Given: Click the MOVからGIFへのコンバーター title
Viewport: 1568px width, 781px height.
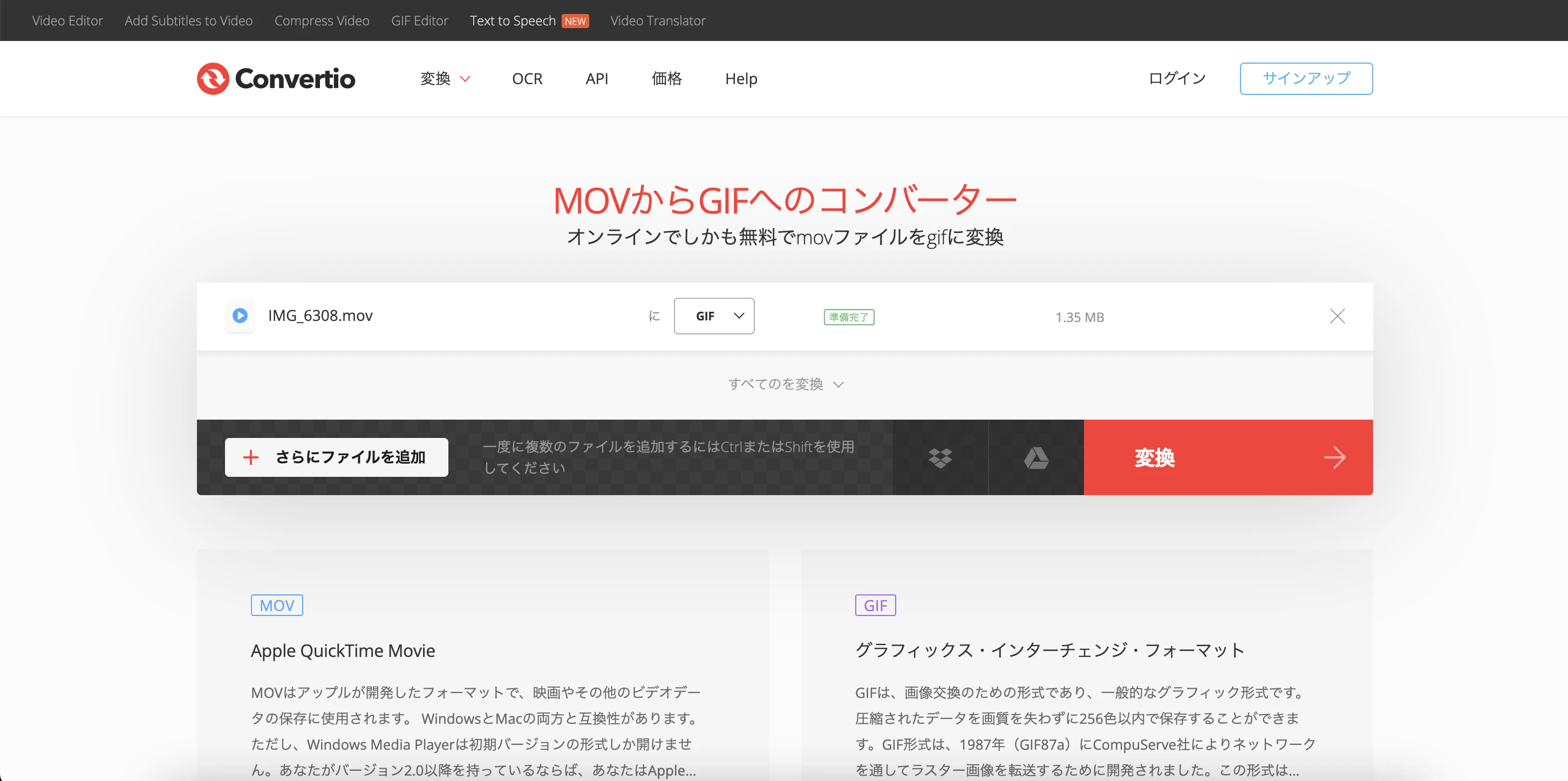Looking at the screenshot, I should point(785,200).
